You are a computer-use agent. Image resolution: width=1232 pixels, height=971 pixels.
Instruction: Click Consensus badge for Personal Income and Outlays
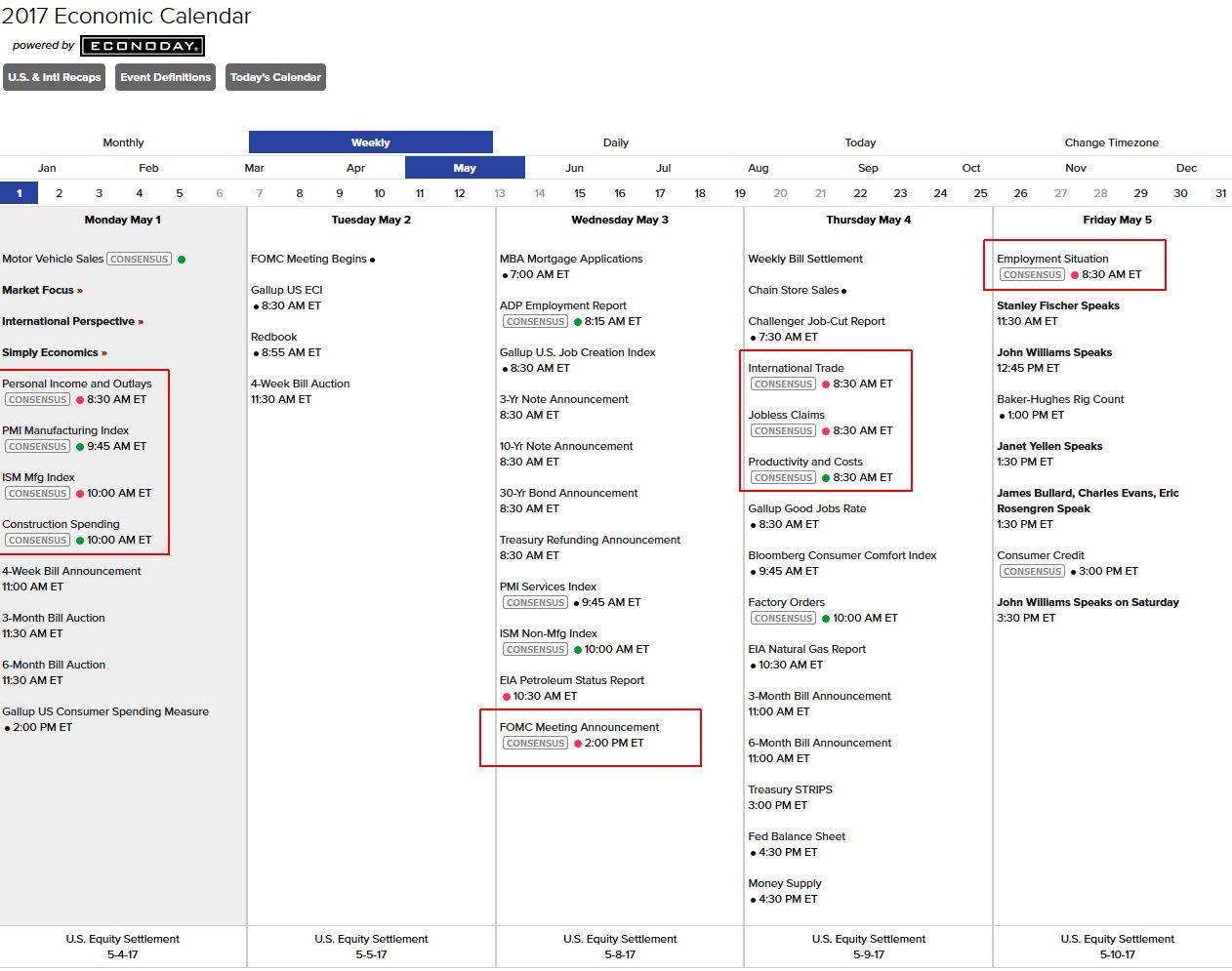coord(37,399)
